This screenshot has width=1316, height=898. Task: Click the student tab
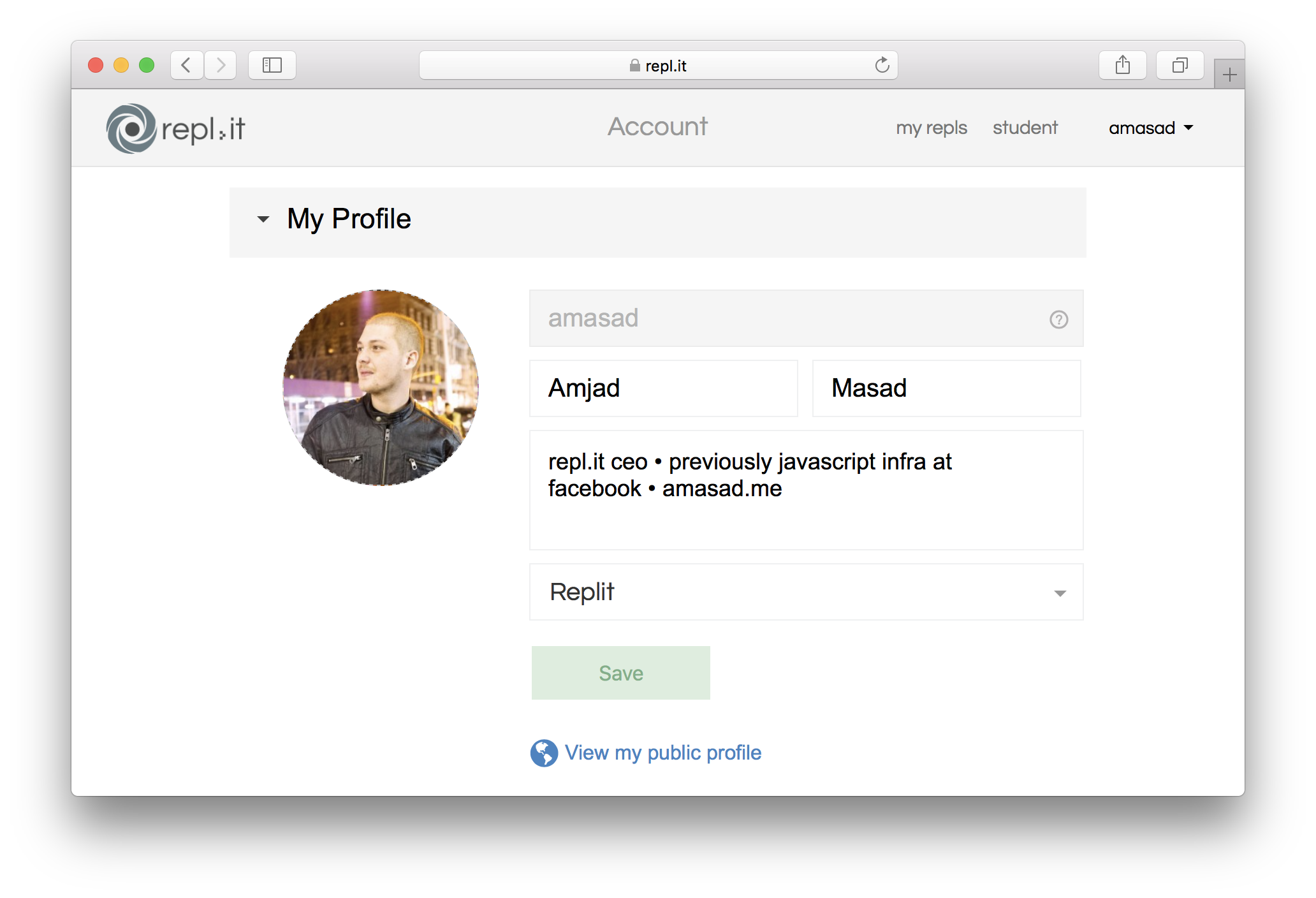(1024, 127)
